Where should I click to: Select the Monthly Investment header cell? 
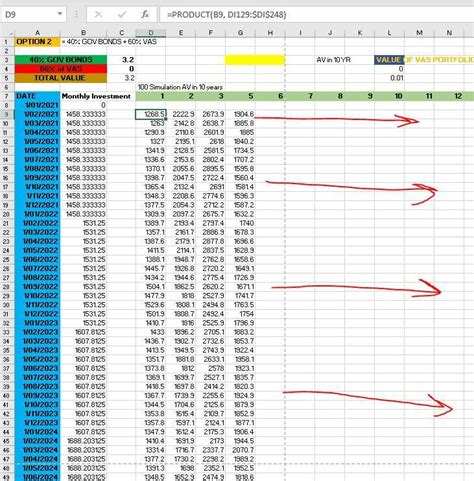tap(96, 96)
